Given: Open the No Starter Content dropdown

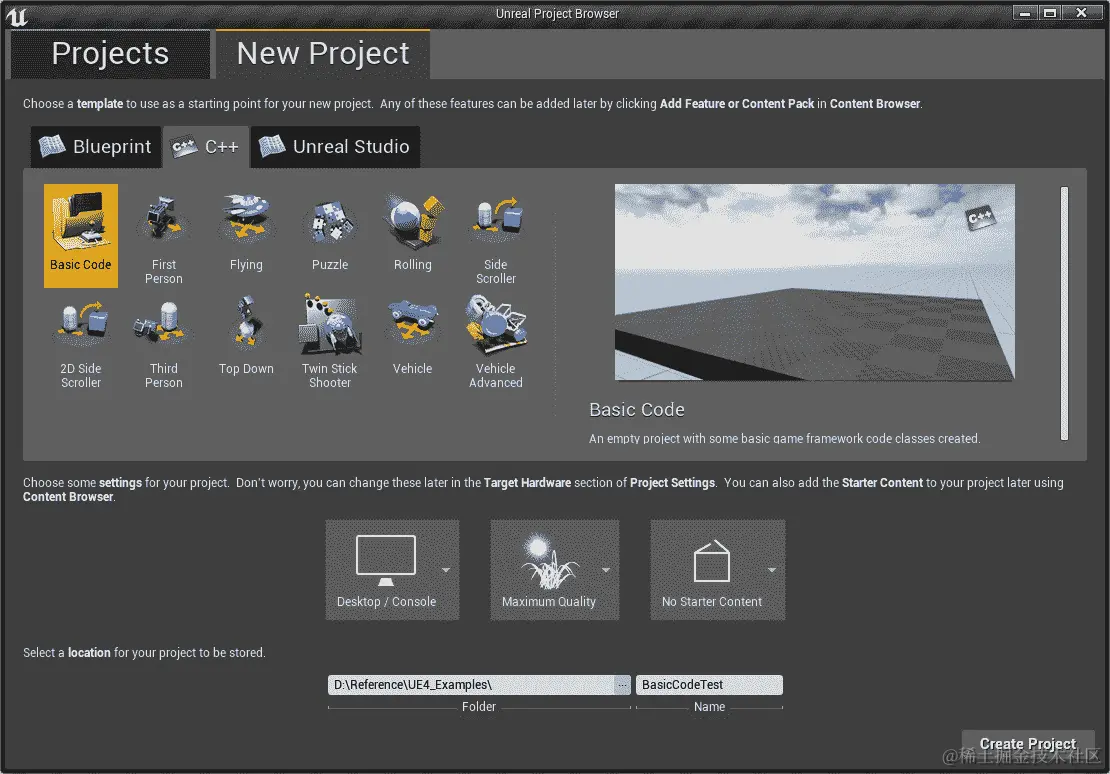Looking at the screenshot, I should coord(718,570).
